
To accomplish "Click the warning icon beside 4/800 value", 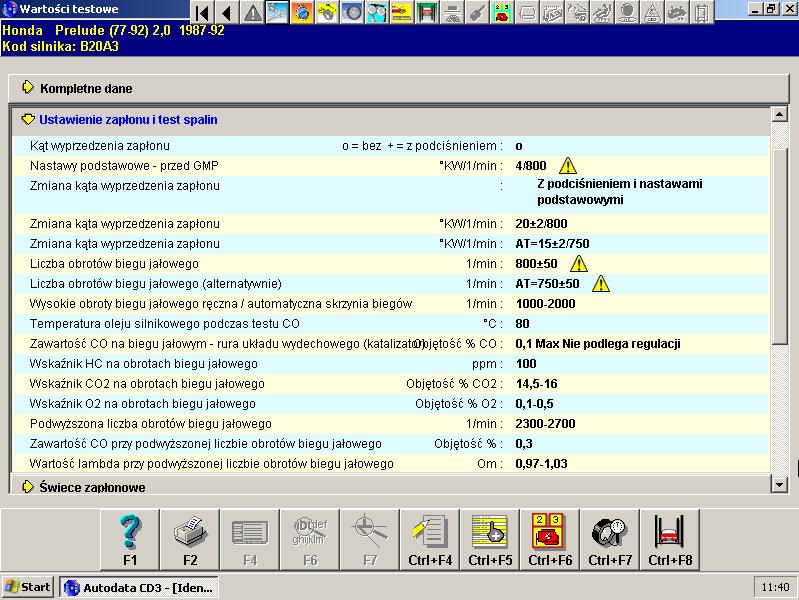I will [x=568, y=166].
